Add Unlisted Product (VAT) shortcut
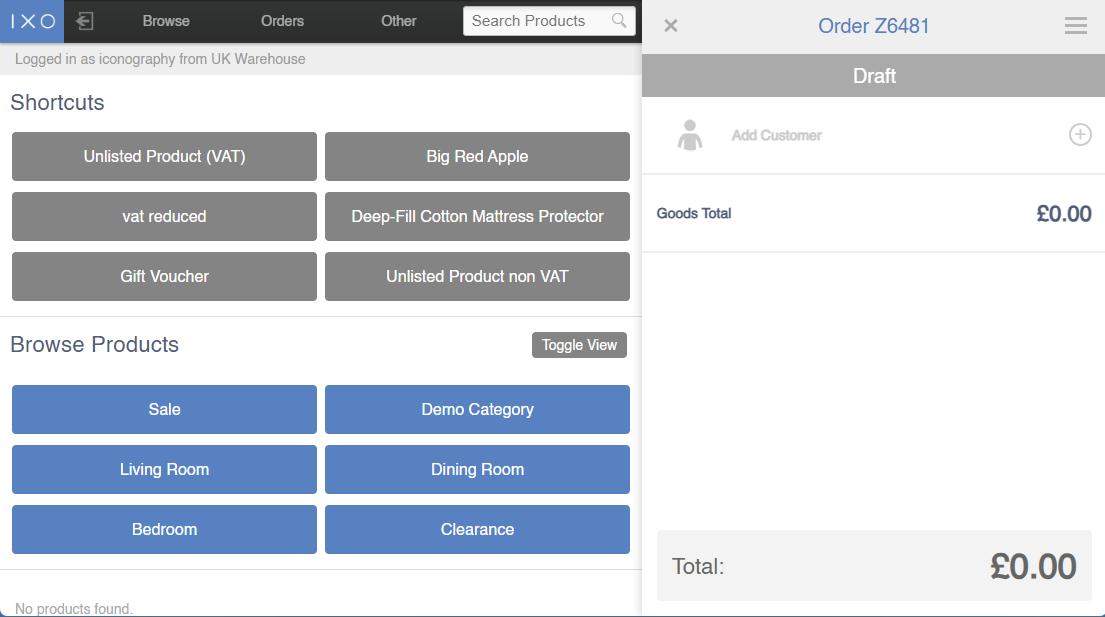Image resolution: width=1105 pixels, height=617 pixels. [x=164, y=157]
